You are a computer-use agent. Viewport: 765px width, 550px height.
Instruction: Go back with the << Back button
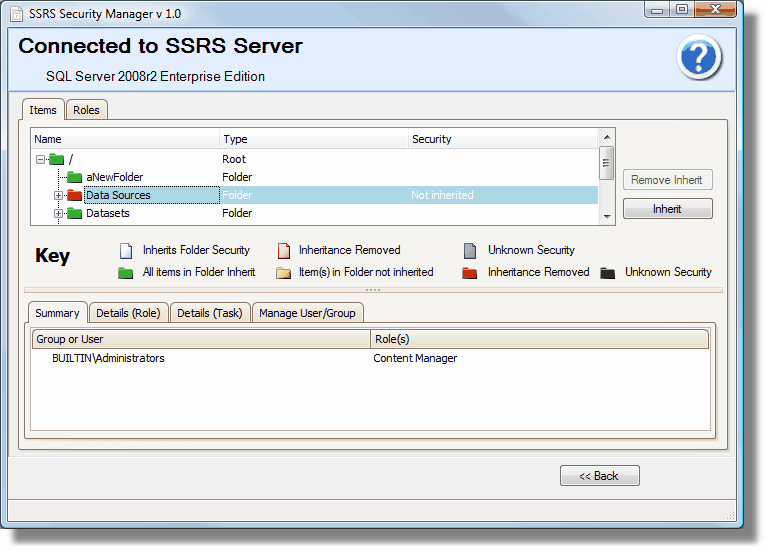coord(599,476)
